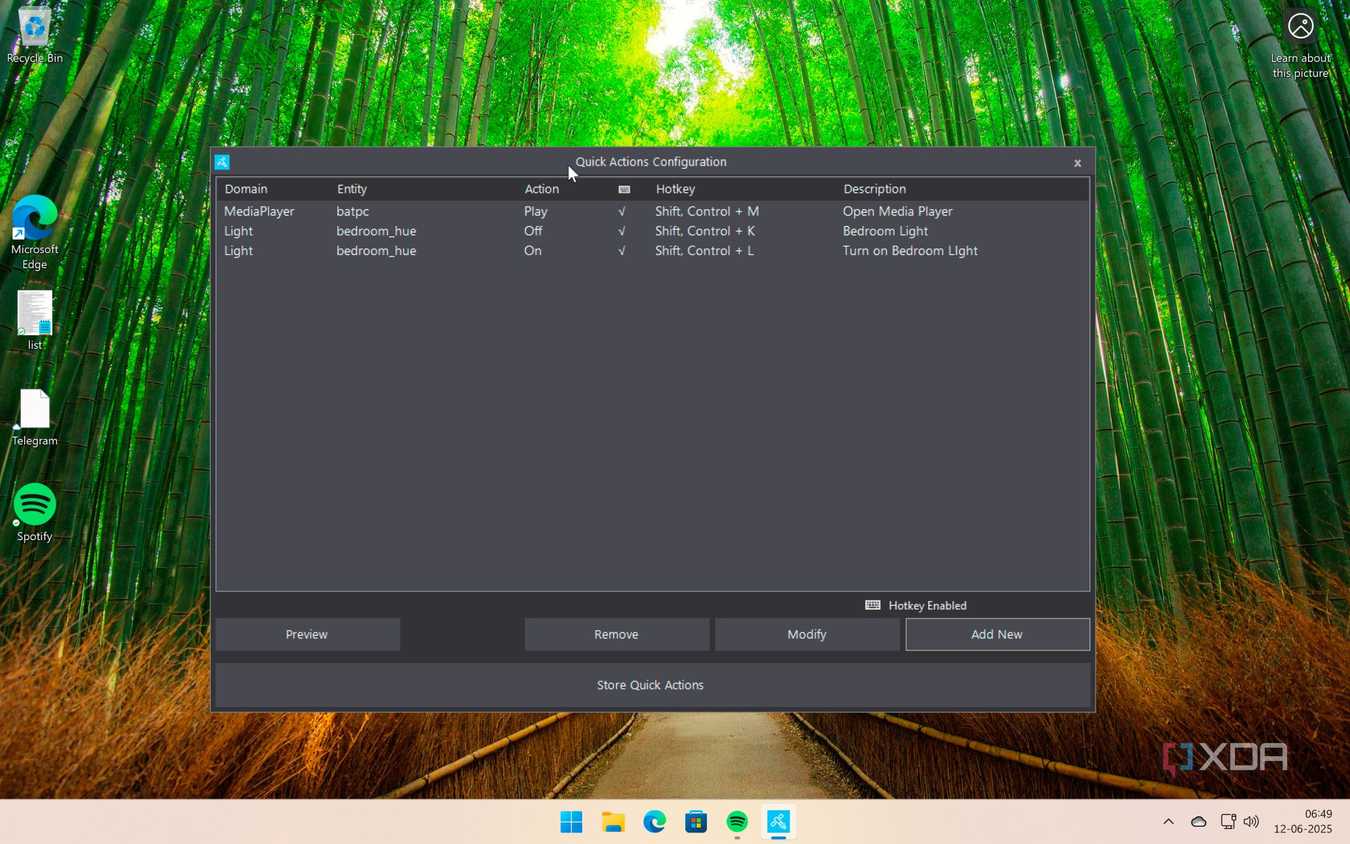Toggle hotkey checkmark for MediaPlayer row
The height and width of the screenshot is (844, 1350).
click(622, 212)
